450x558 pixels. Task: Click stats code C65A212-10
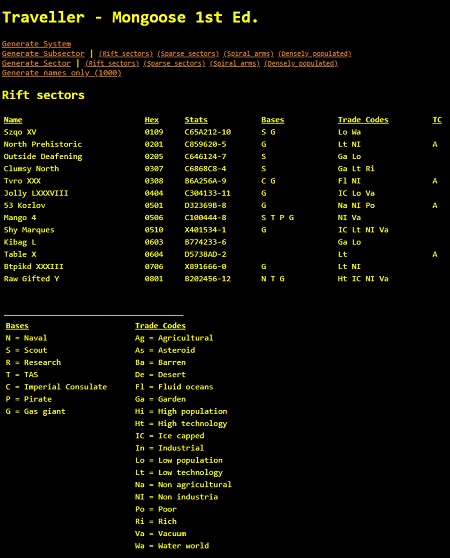(207, 132)
